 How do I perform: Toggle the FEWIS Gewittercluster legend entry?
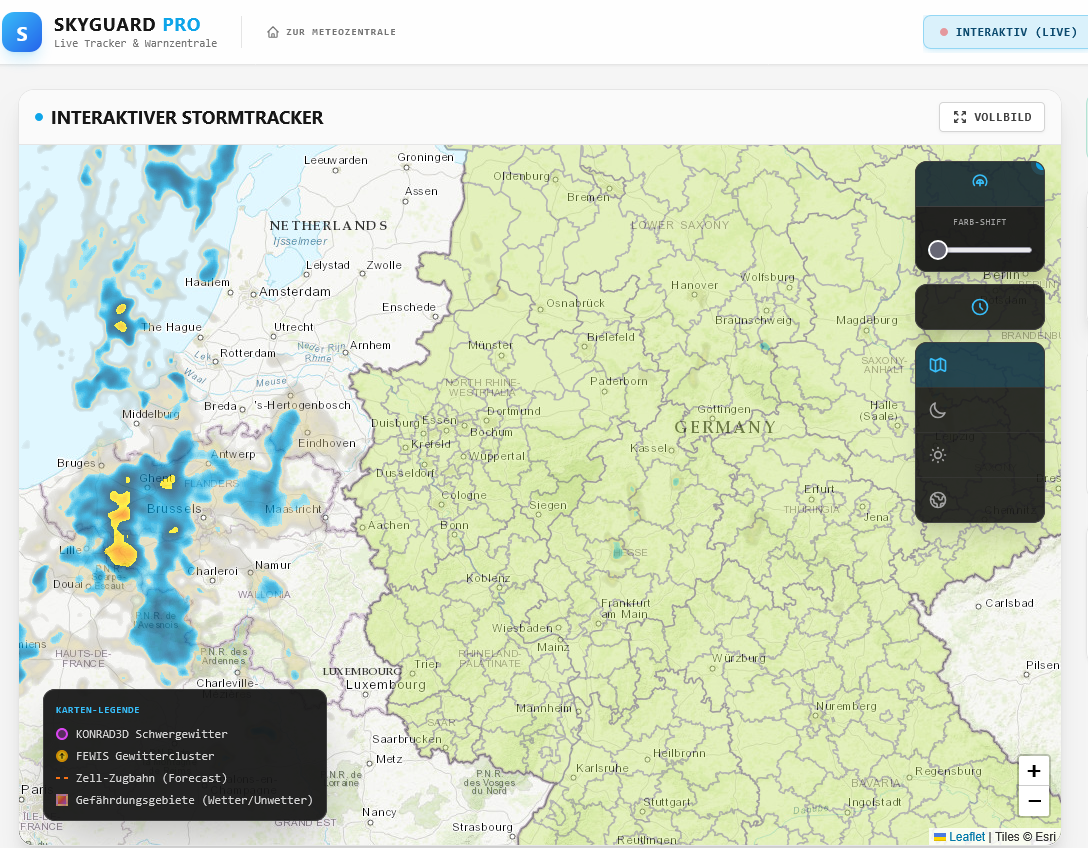pyautogui.click(x=62, y=756)
